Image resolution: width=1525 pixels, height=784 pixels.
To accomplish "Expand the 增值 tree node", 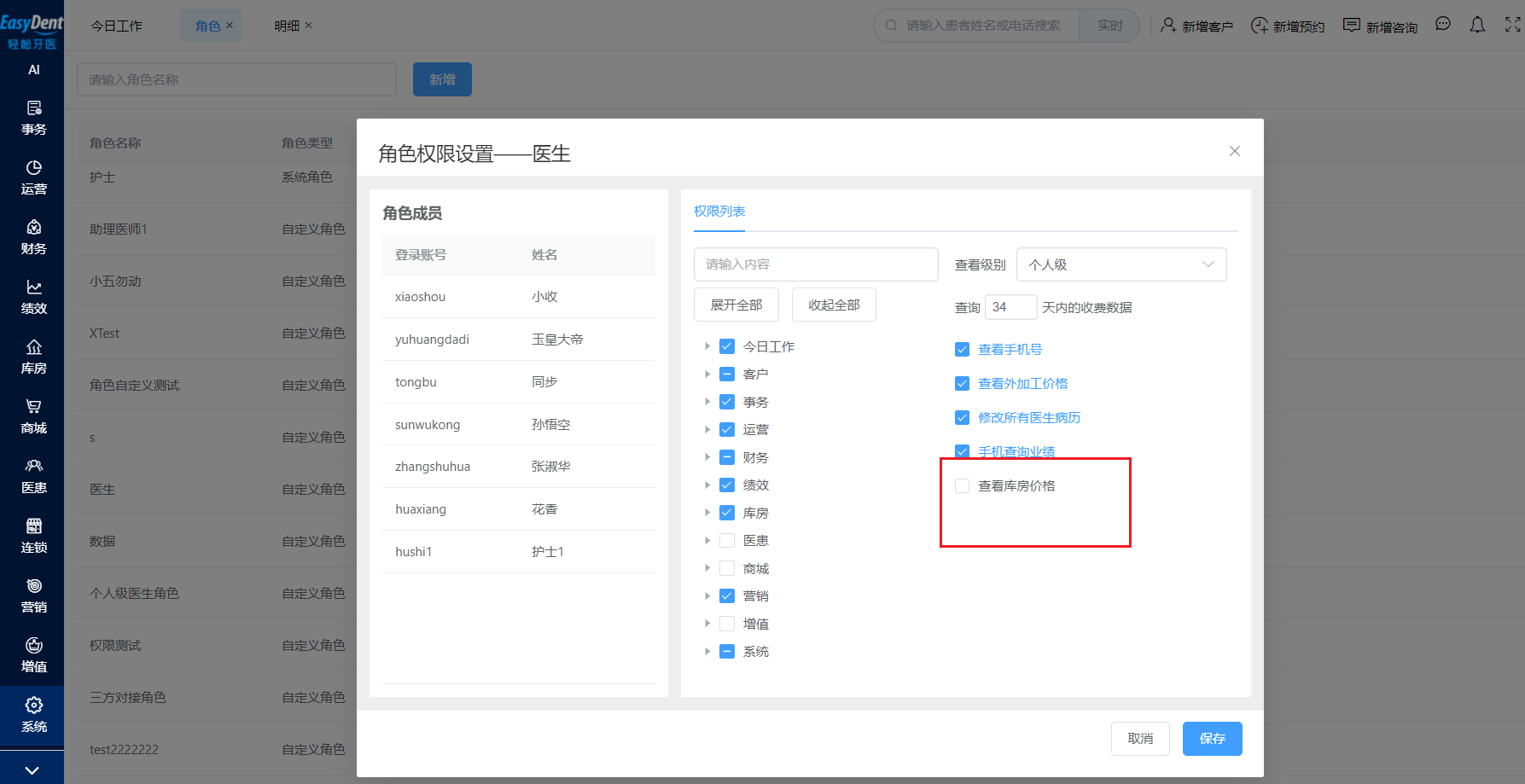I will (x=707, y=624).
